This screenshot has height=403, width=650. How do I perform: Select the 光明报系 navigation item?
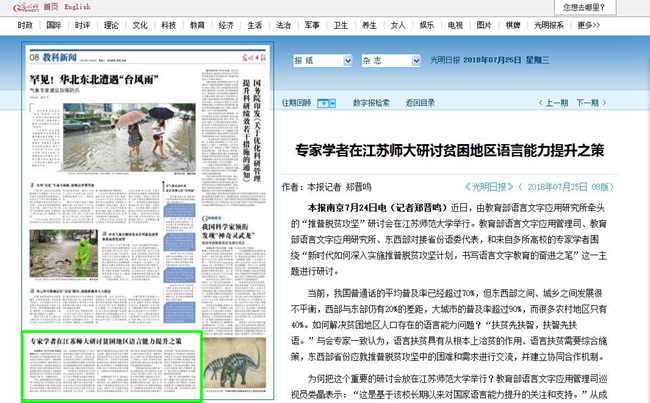[x=575, y=23]
